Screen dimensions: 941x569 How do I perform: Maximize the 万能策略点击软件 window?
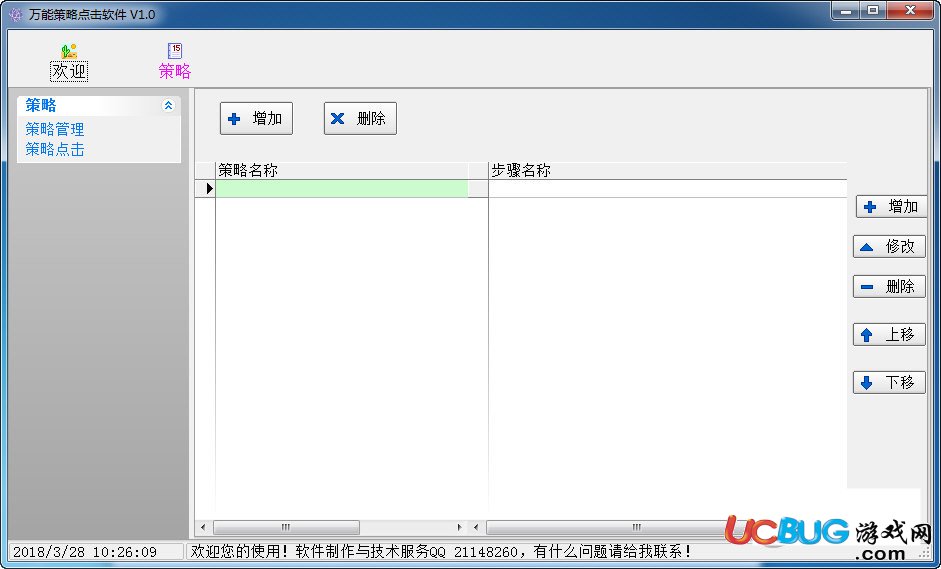click(873, 10)
